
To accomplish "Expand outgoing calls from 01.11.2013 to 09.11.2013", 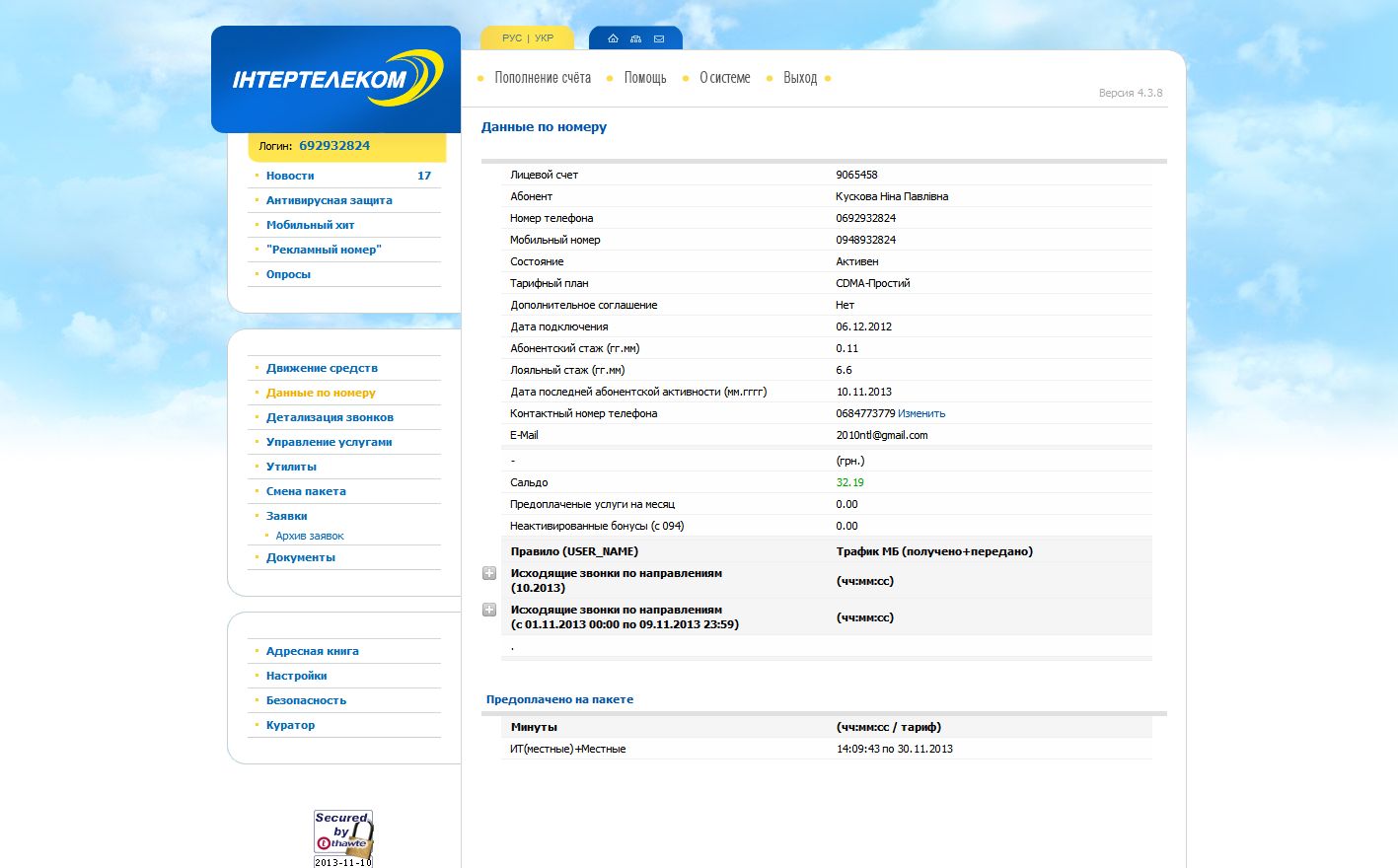I will (x=489, y=610).
